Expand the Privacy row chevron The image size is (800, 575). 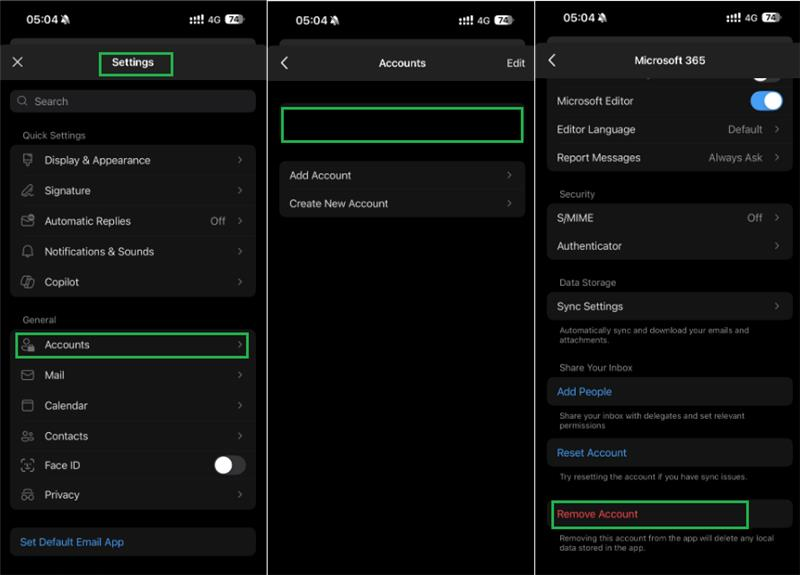coord(240,494)
